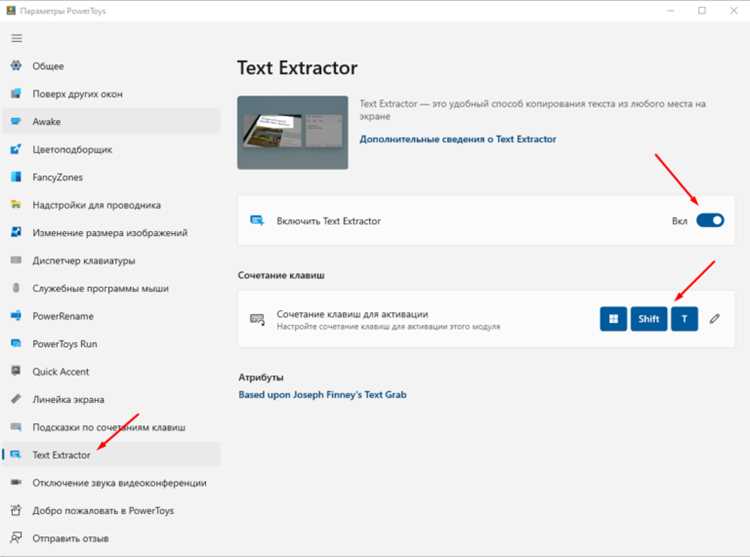750x557 pixels.
Task: Click the Цветоподборщик icon
Action: (16, 149)
